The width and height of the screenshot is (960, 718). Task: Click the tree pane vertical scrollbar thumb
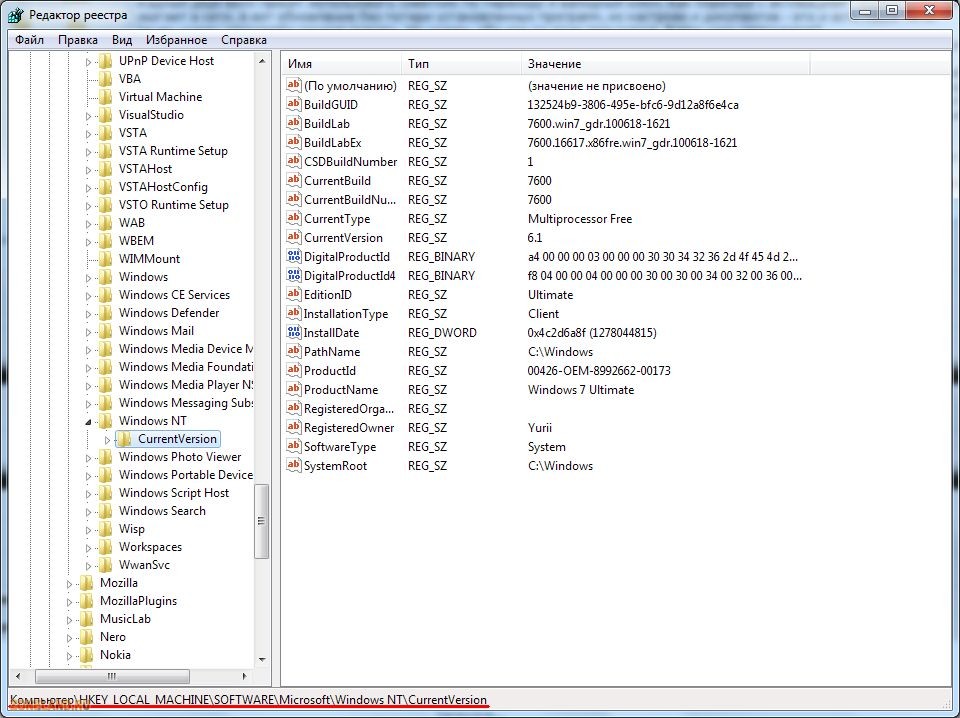point(262,521)
